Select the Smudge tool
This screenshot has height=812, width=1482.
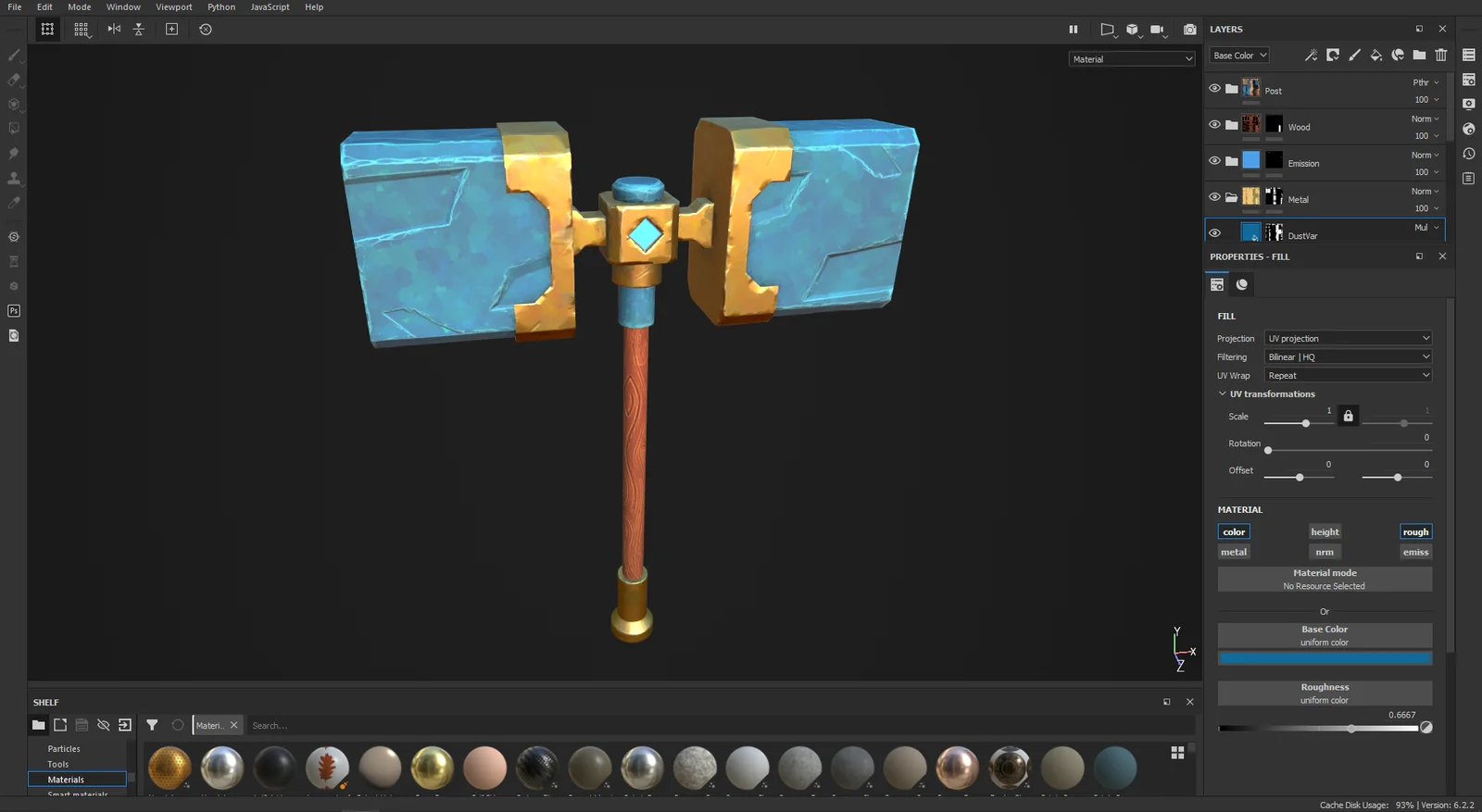tap(14, 154)
